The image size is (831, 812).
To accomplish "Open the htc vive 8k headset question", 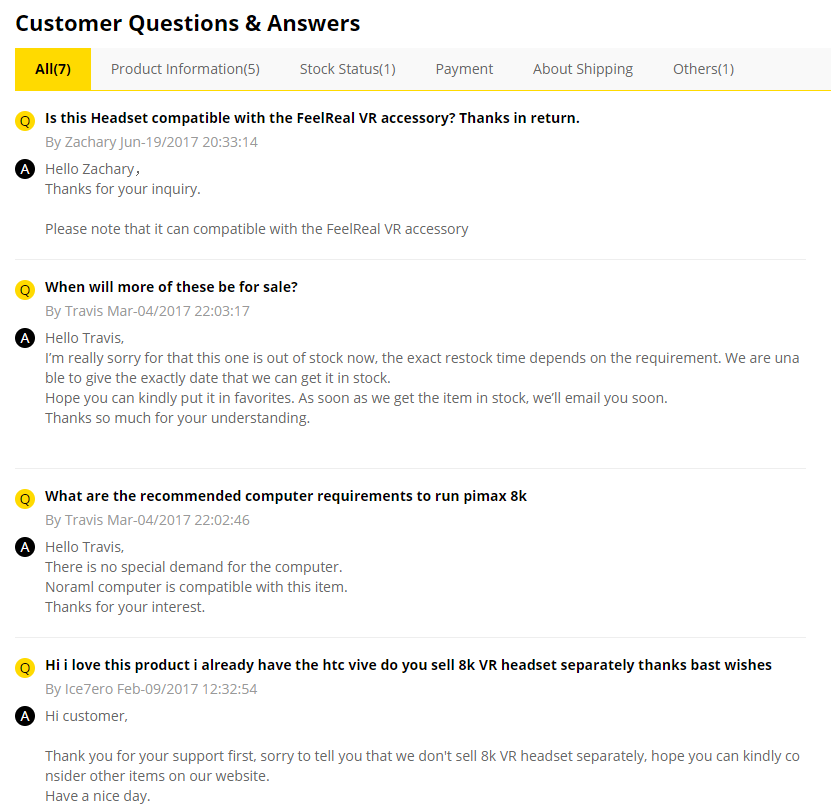I will (x=408, y=665).
